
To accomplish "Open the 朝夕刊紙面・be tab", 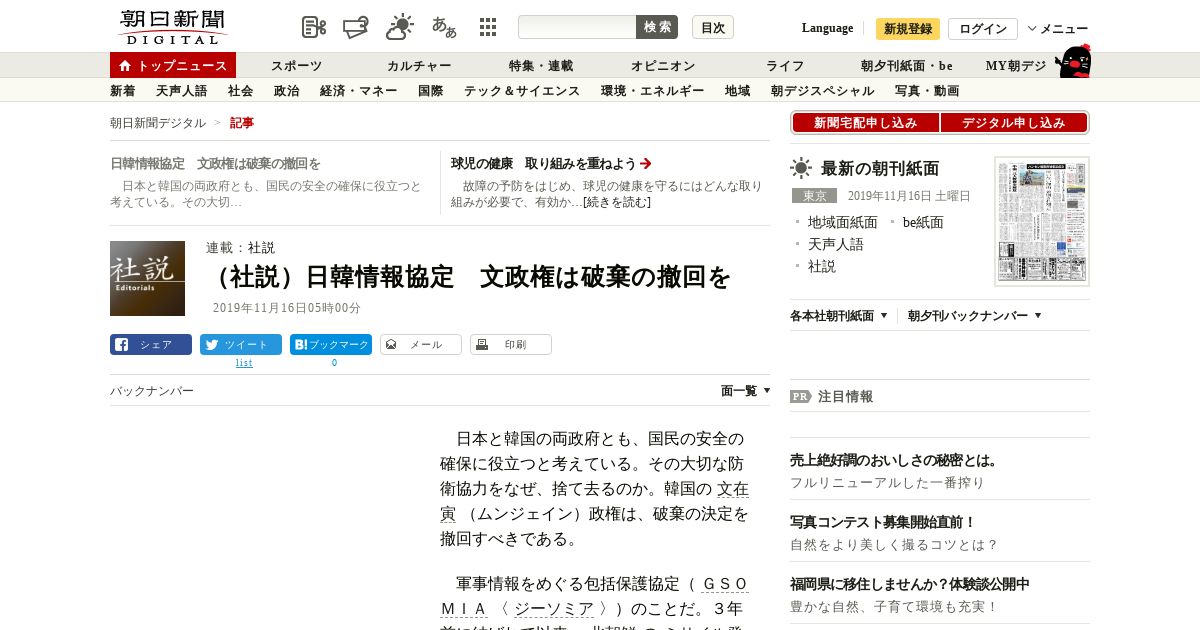I will pyautogui.click(x=907, y=65).
